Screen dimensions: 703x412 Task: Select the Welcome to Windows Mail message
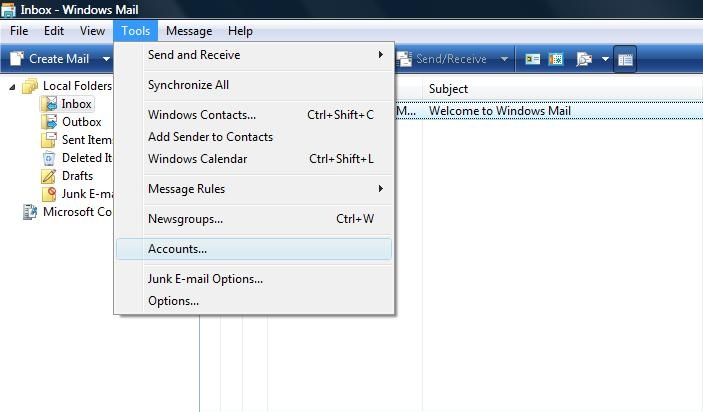(x=499, y=111)
